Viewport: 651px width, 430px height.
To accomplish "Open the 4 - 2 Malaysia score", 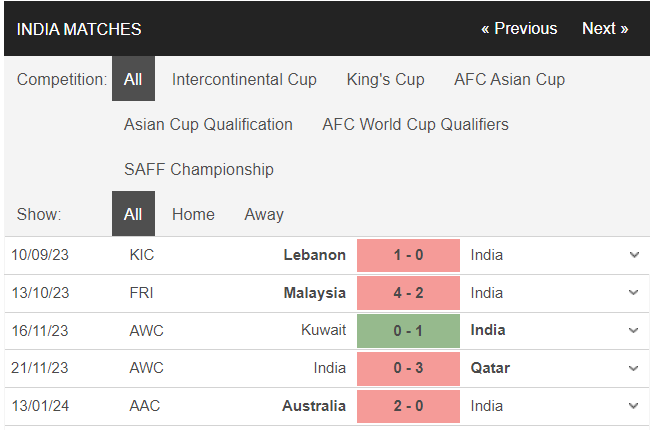I will tap(408, 293).
